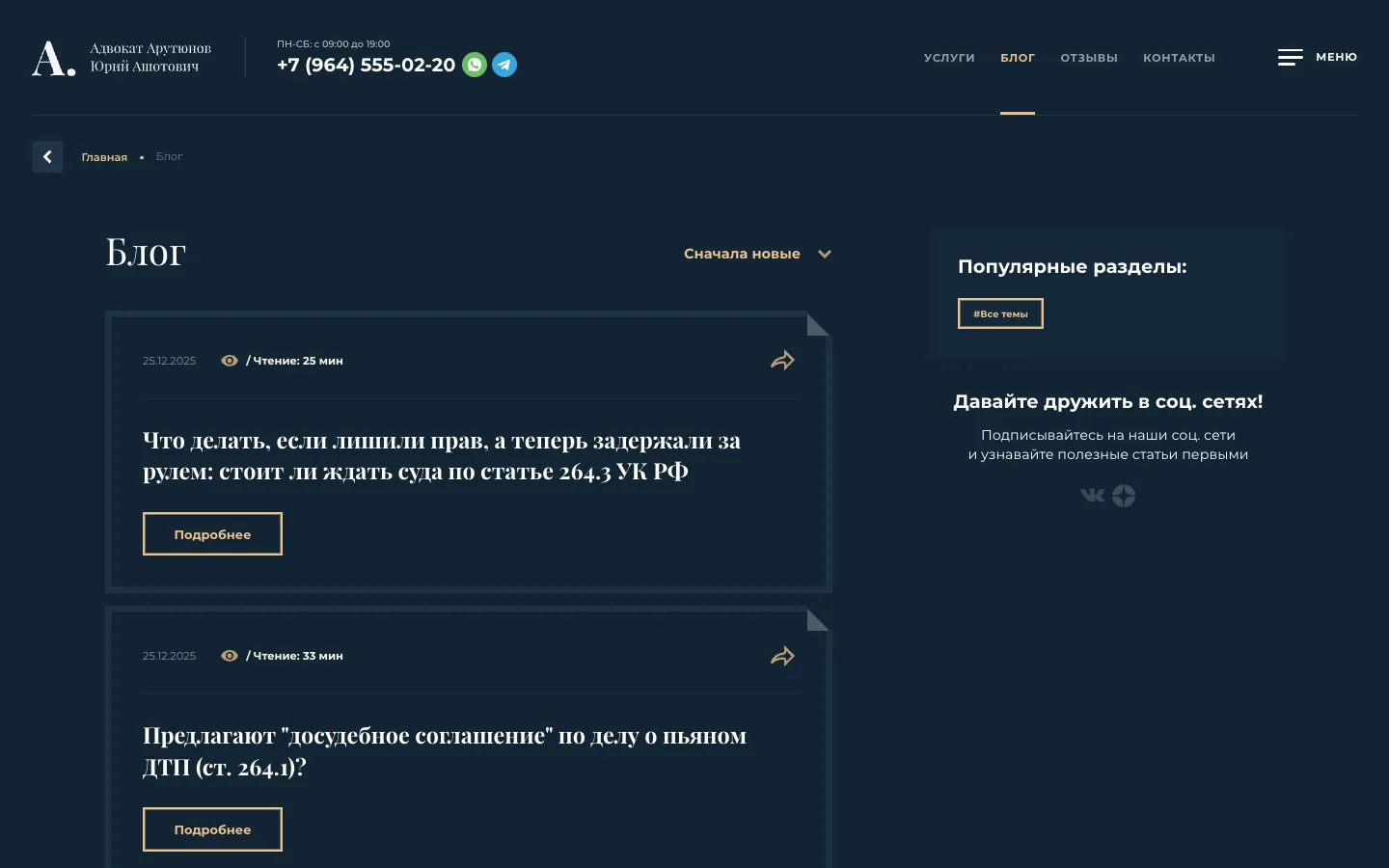1389x868 pixels.
Task: Click the "Подписывайтесь на наши соц. сети" text
Action: [x=1107, y=435]
